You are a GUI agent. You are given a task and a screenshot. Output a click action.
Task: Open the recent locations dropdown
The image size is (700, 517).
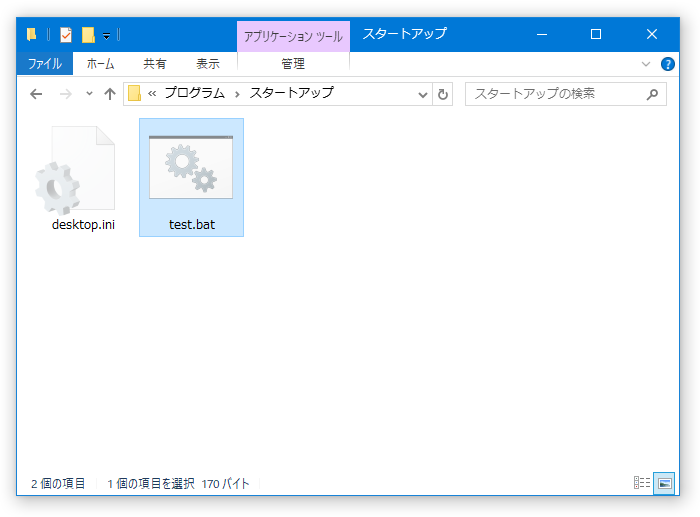point(89,94)
